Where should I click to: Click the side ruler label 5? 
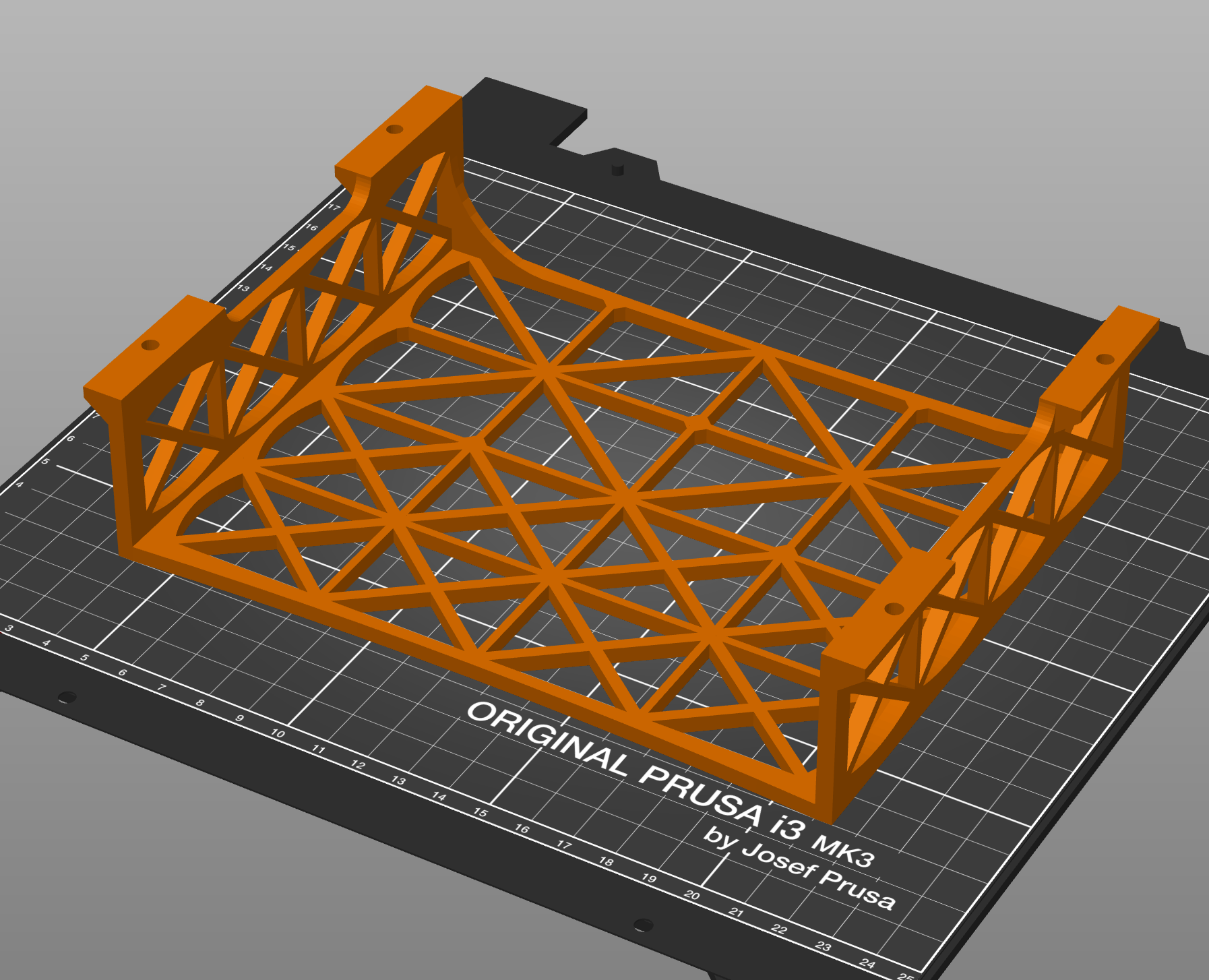pyautogui.click(x=46, y=462)
